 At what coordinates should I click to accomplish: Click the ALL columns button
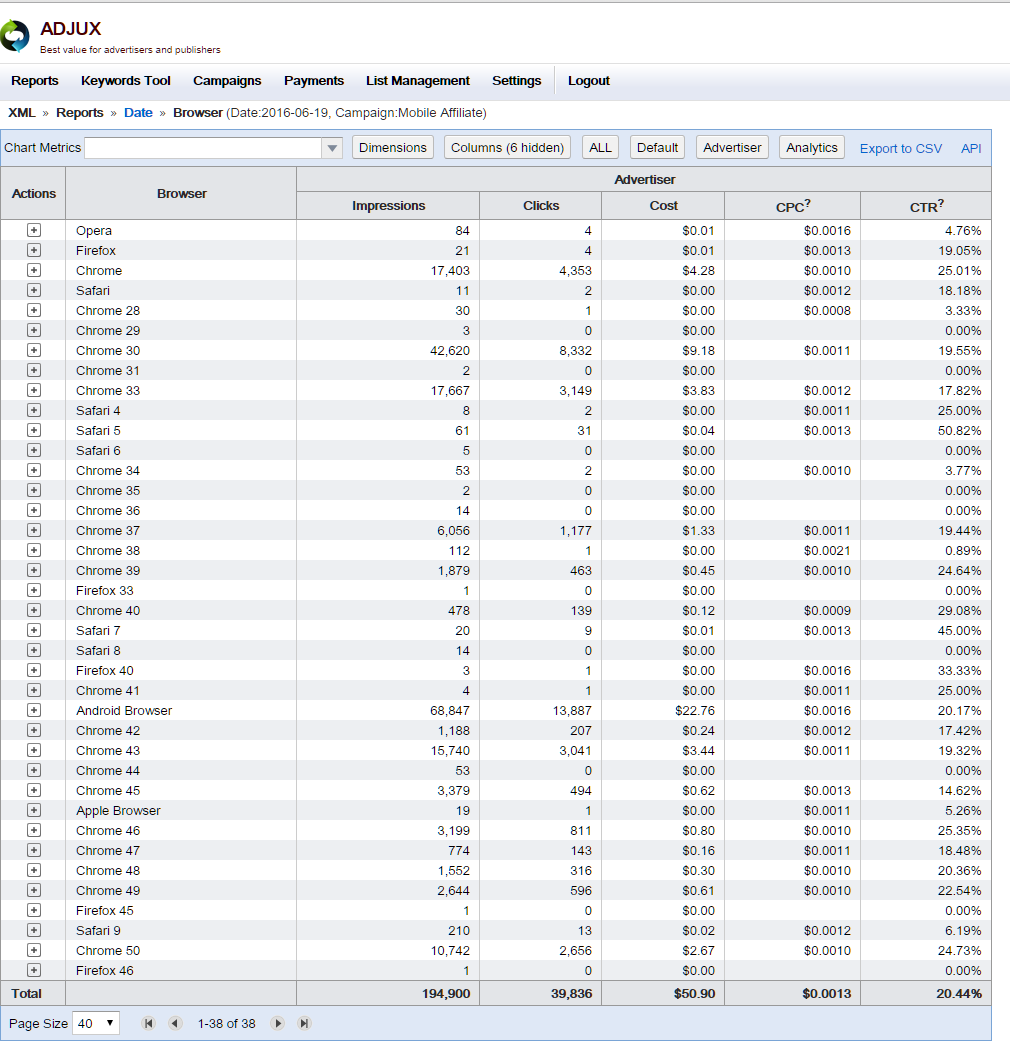click(x=601, y=147)
